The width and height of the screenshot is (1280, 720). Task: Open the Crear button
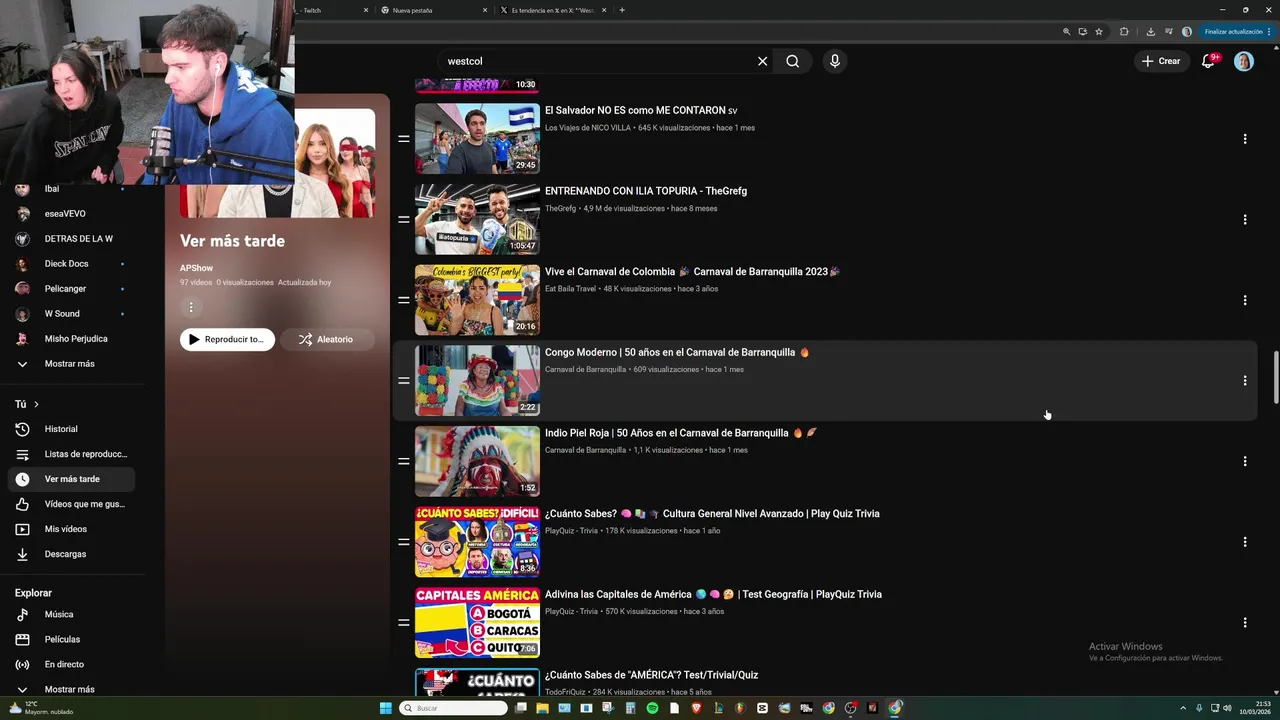click(x=1162, y=61)
